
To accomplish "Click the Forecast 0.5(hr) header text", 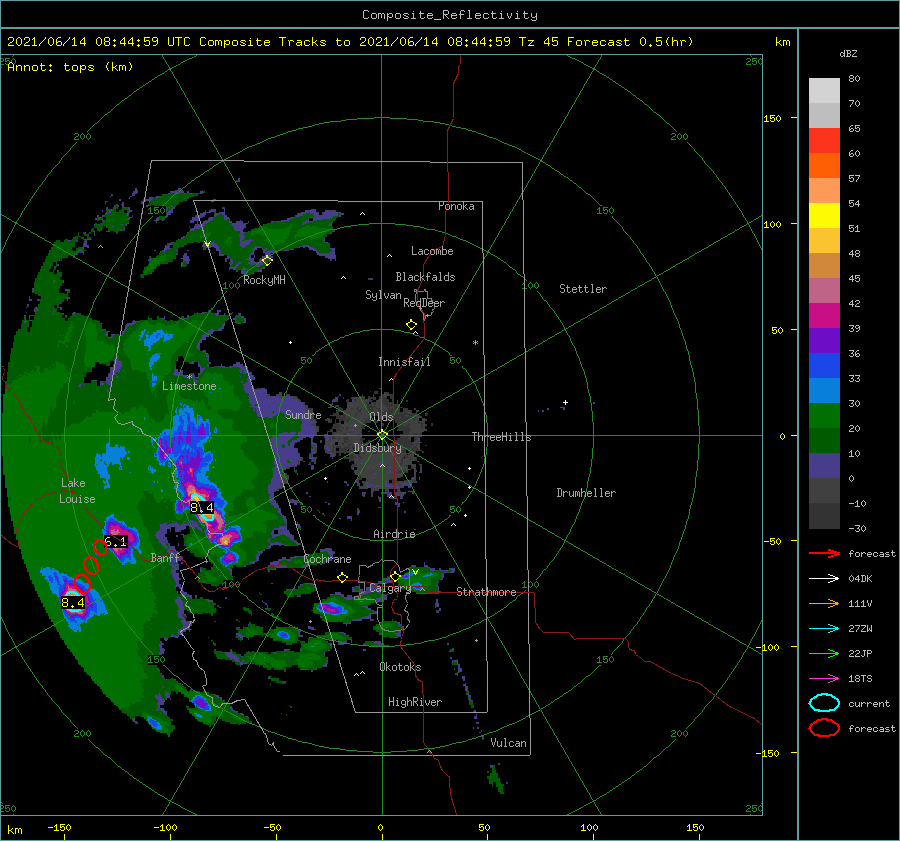I will click(630, 42).
